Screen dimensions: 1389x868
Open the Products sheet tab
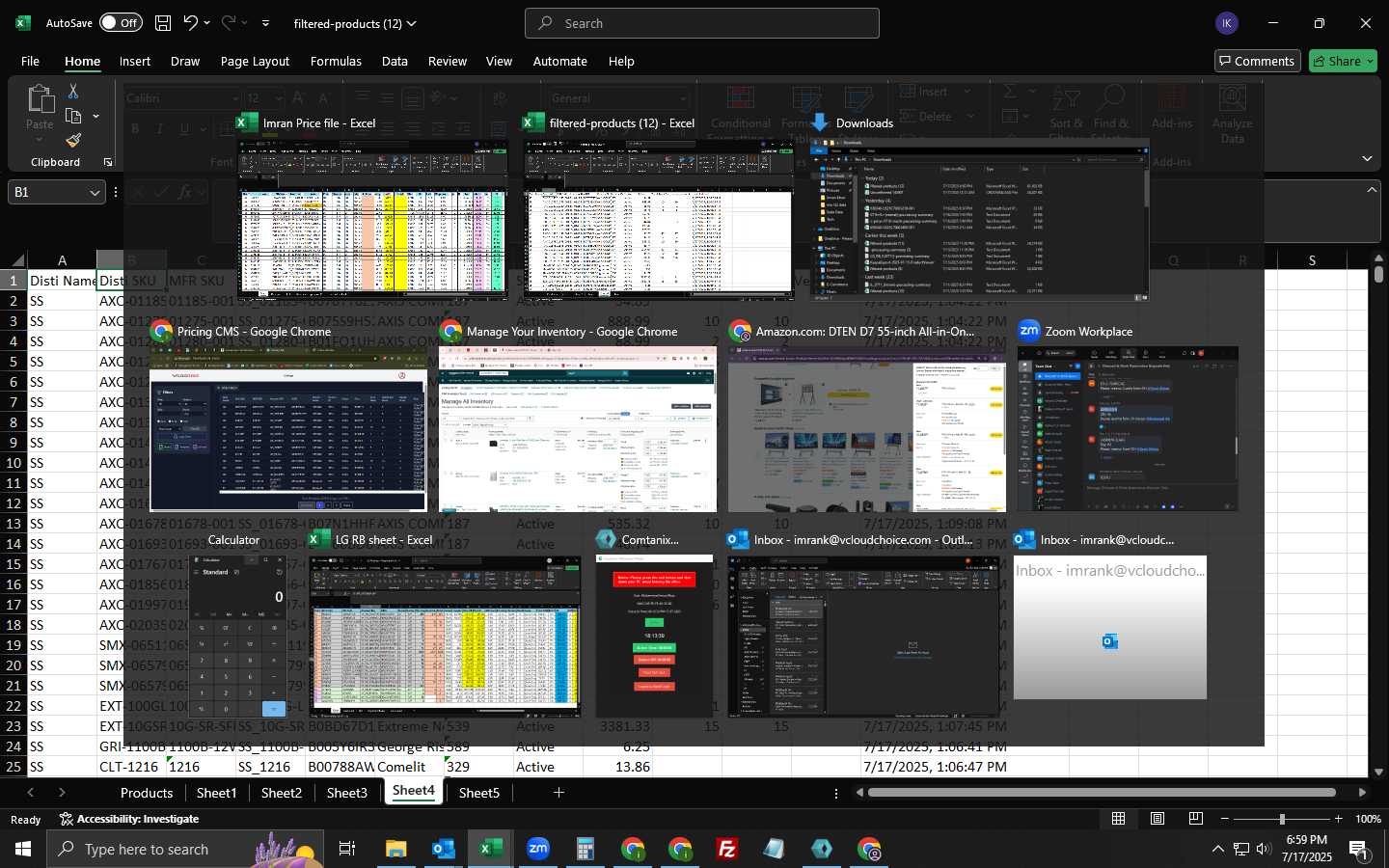(x=147, y=793)
